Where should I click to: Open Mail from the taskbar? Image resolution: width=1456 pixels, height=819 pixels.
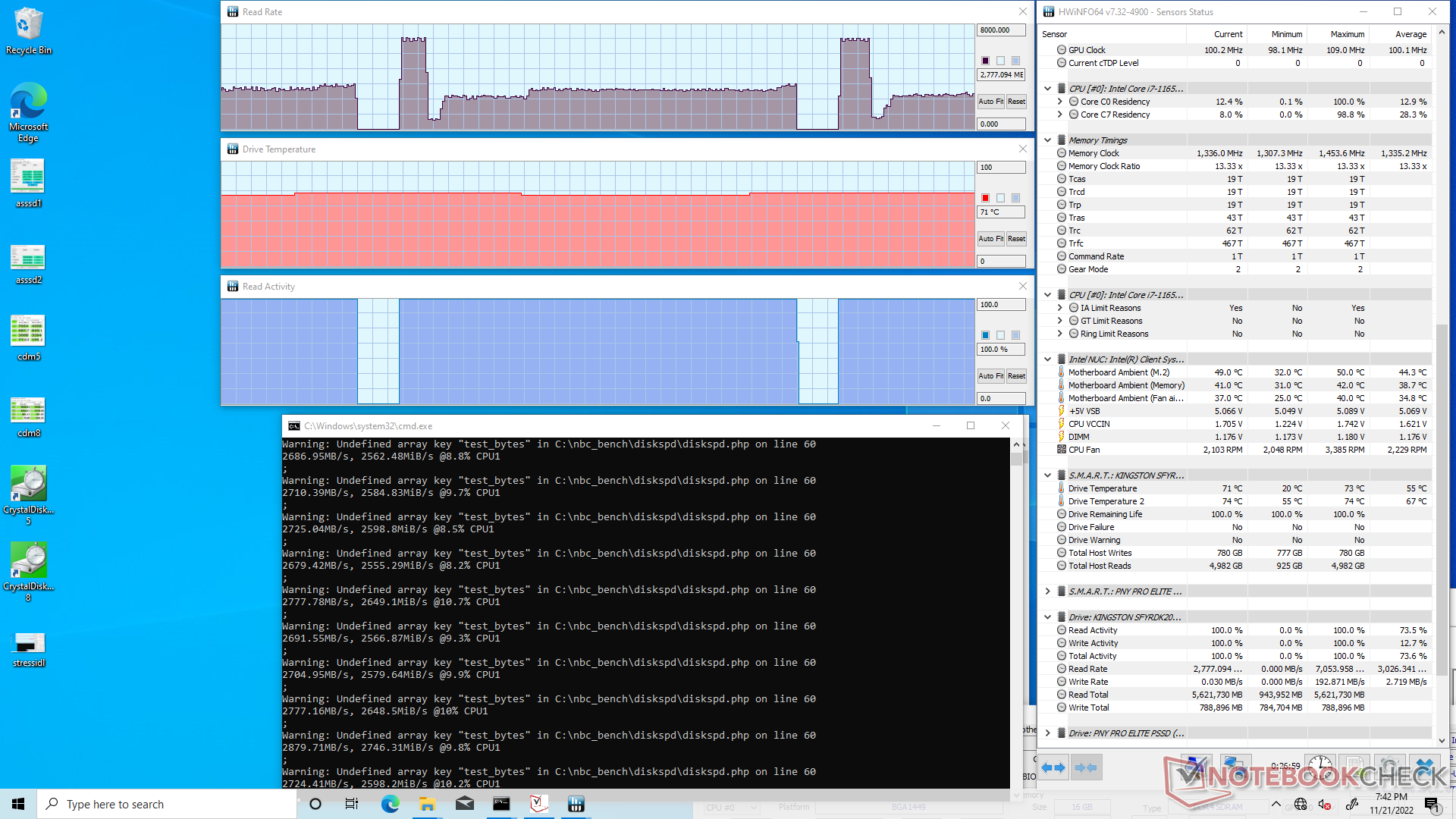[464, 804]
